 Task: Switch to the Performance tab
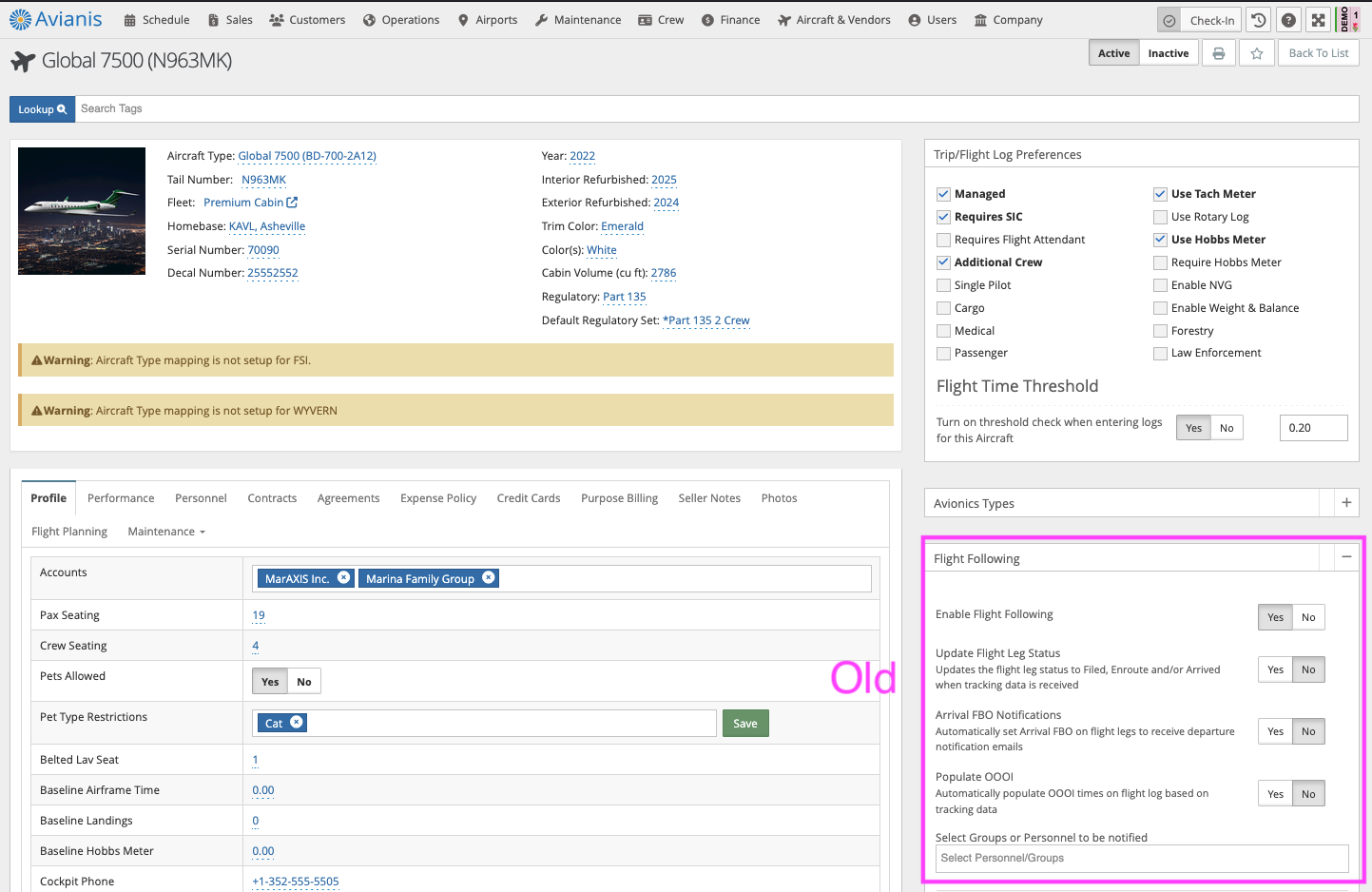(x=121, y=498)
